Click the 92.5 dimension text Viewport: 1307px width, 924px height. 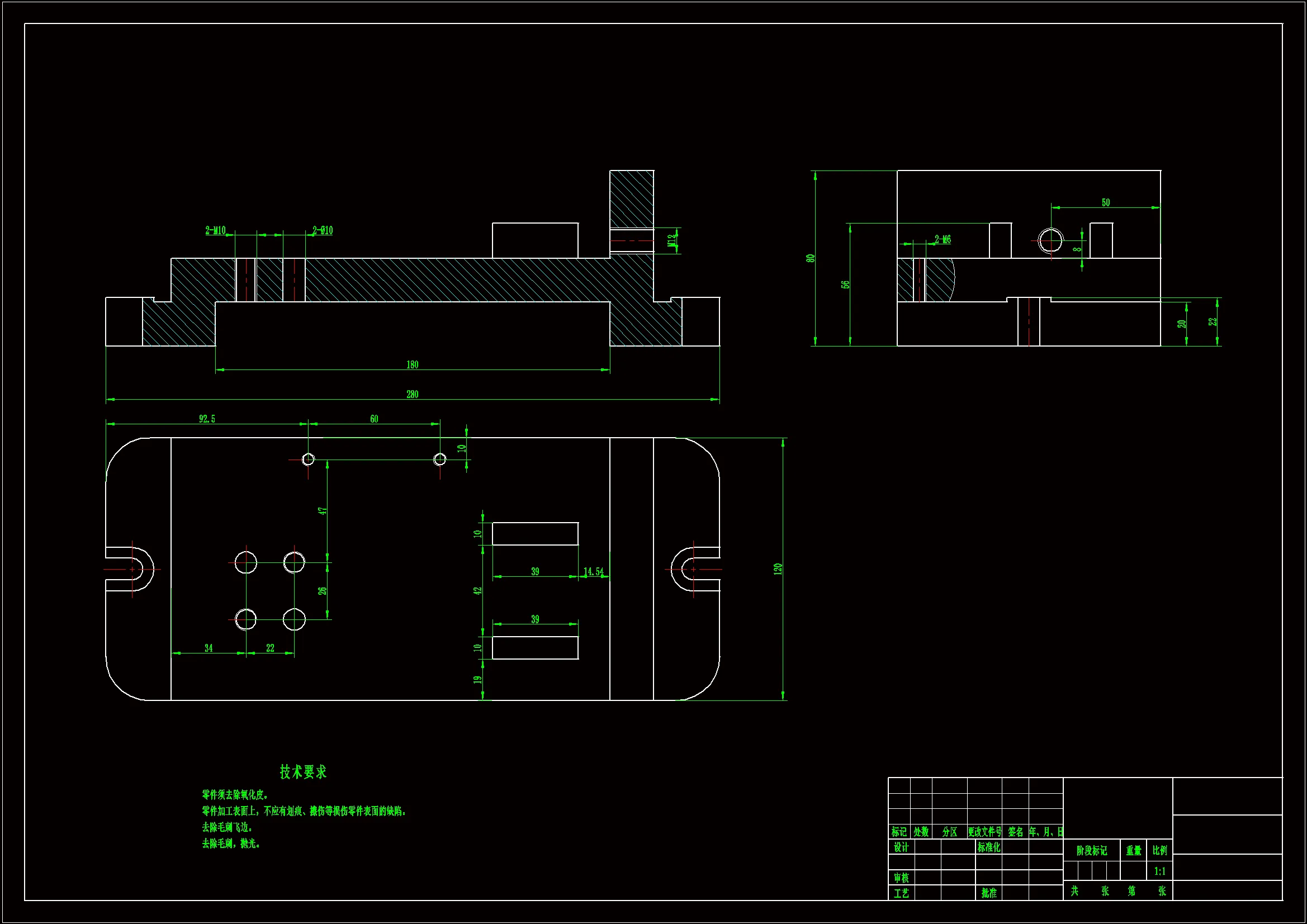click(x=207, y=419)
